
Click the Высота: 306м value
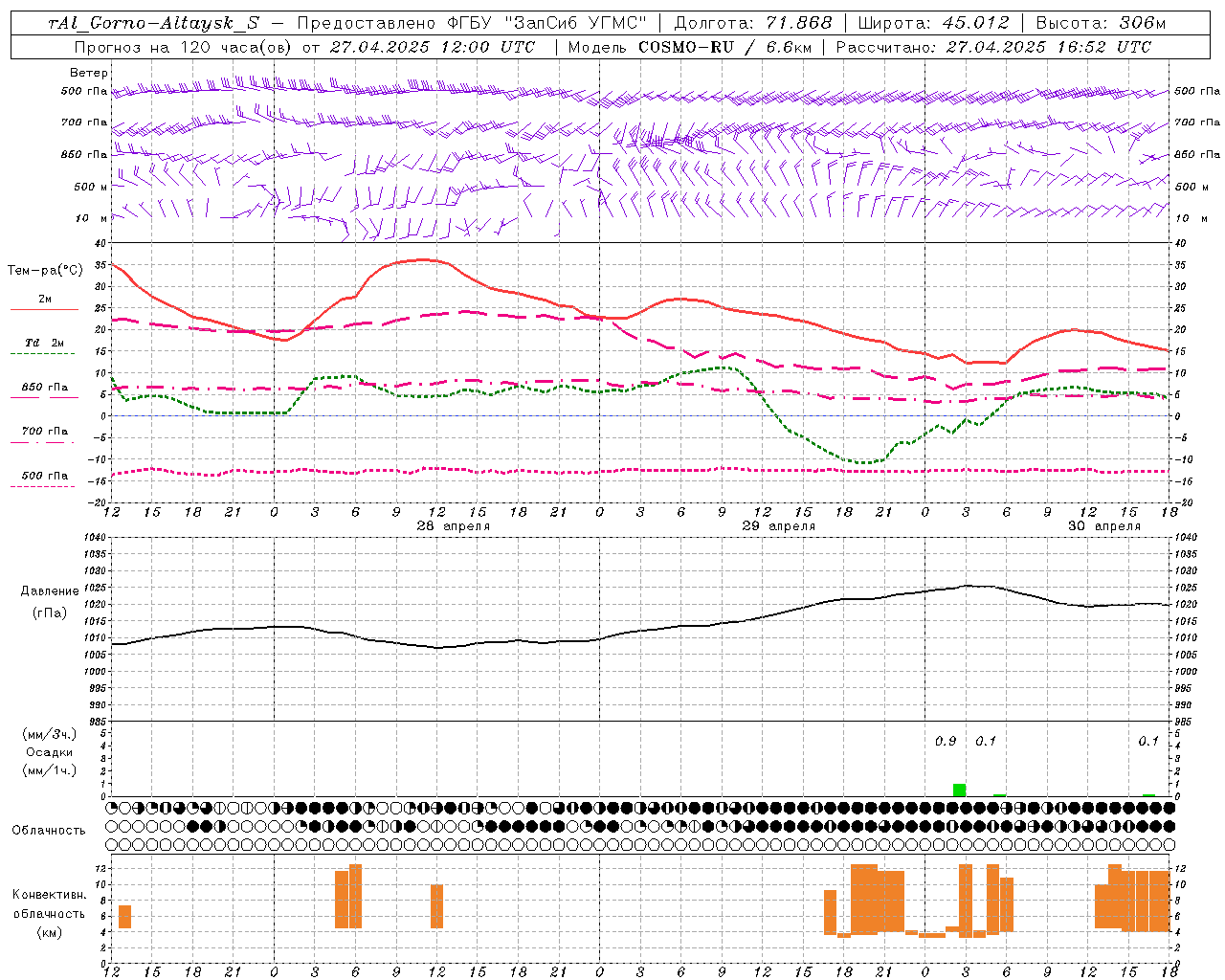click(x=1102, y=24)
